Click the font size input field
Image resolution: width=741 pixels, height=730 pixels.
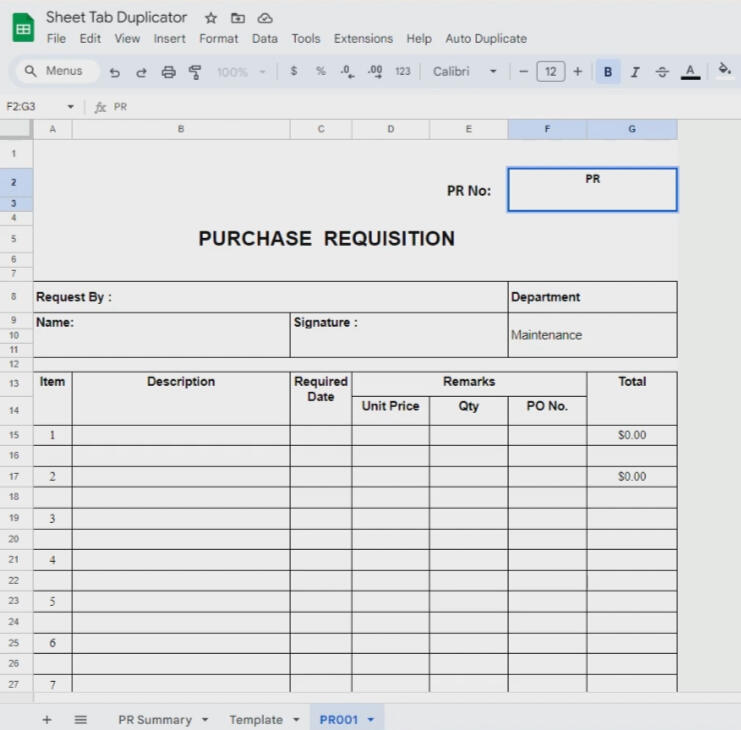pos(550,72)
